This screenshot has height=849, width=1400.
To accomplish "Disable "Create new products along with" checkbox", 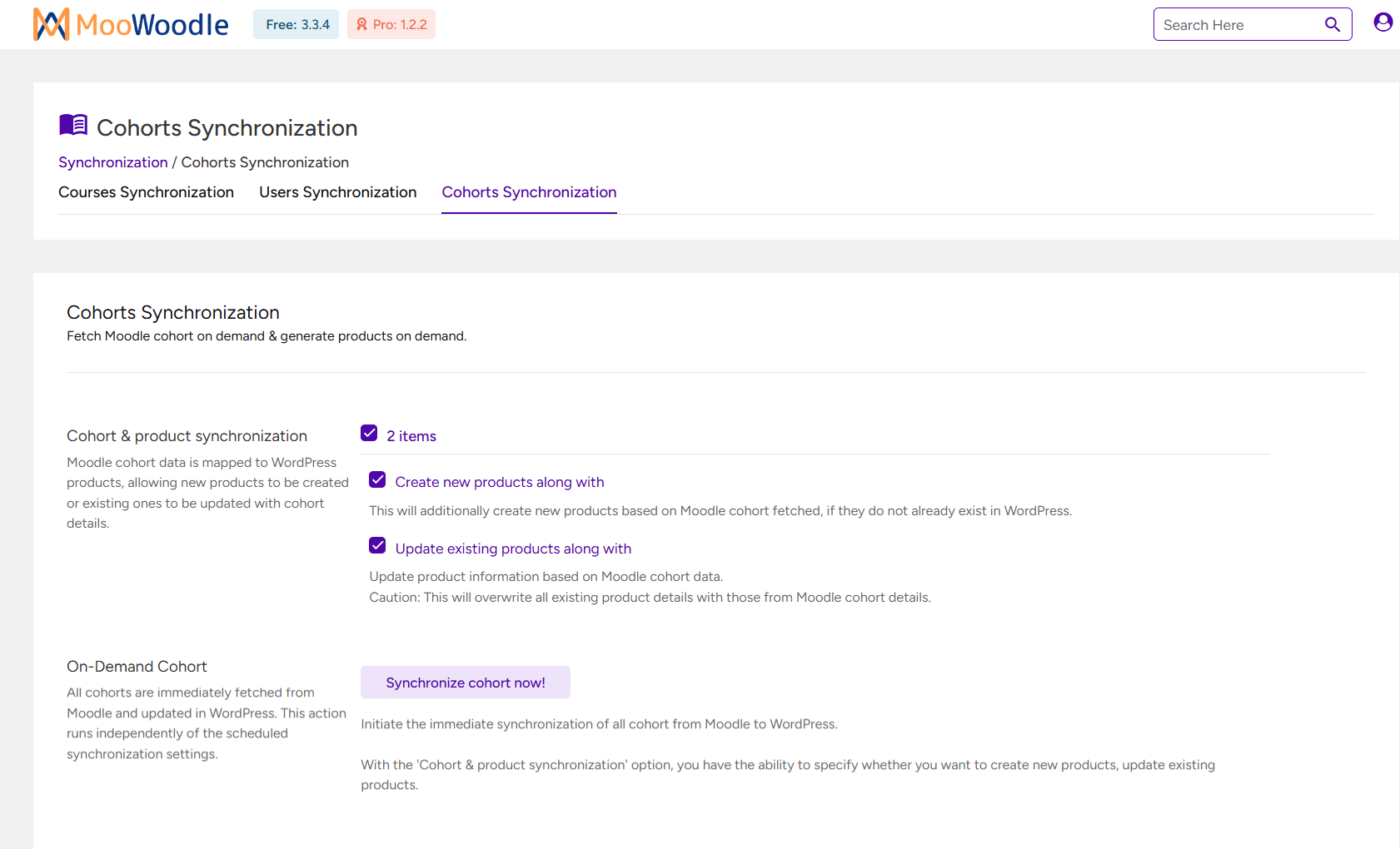I will tap(377, 479).
